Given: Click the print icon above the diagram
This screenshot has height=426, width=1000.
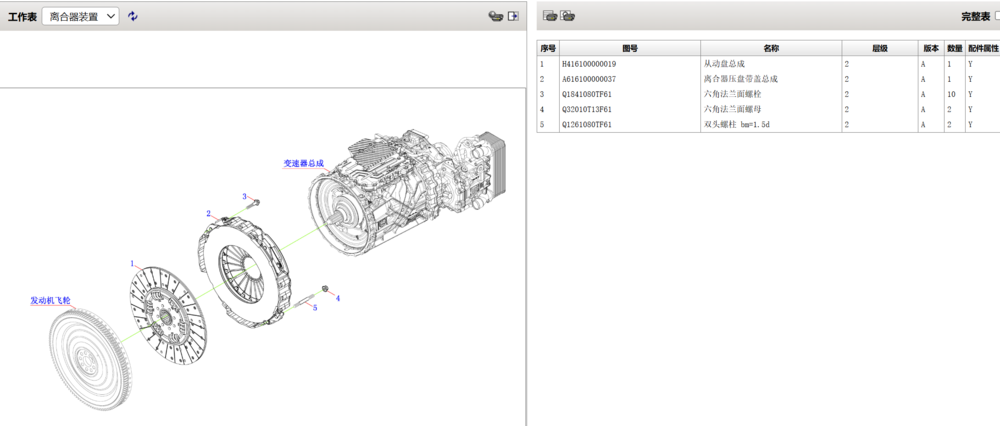Looking at the screenshot, I should click(494, 16).
